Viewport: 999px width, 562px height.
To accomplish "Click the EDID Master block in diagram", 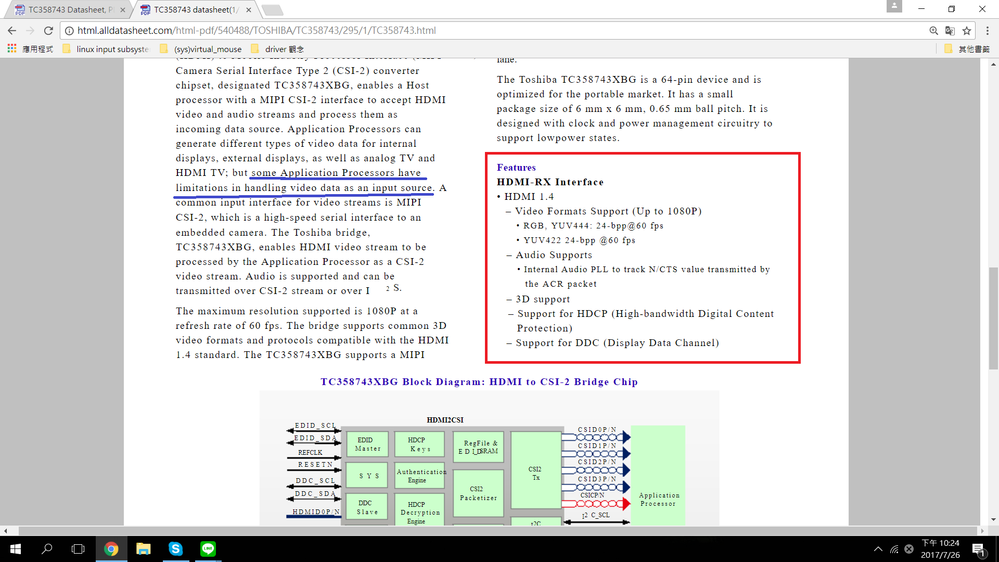I will (367, 444).
